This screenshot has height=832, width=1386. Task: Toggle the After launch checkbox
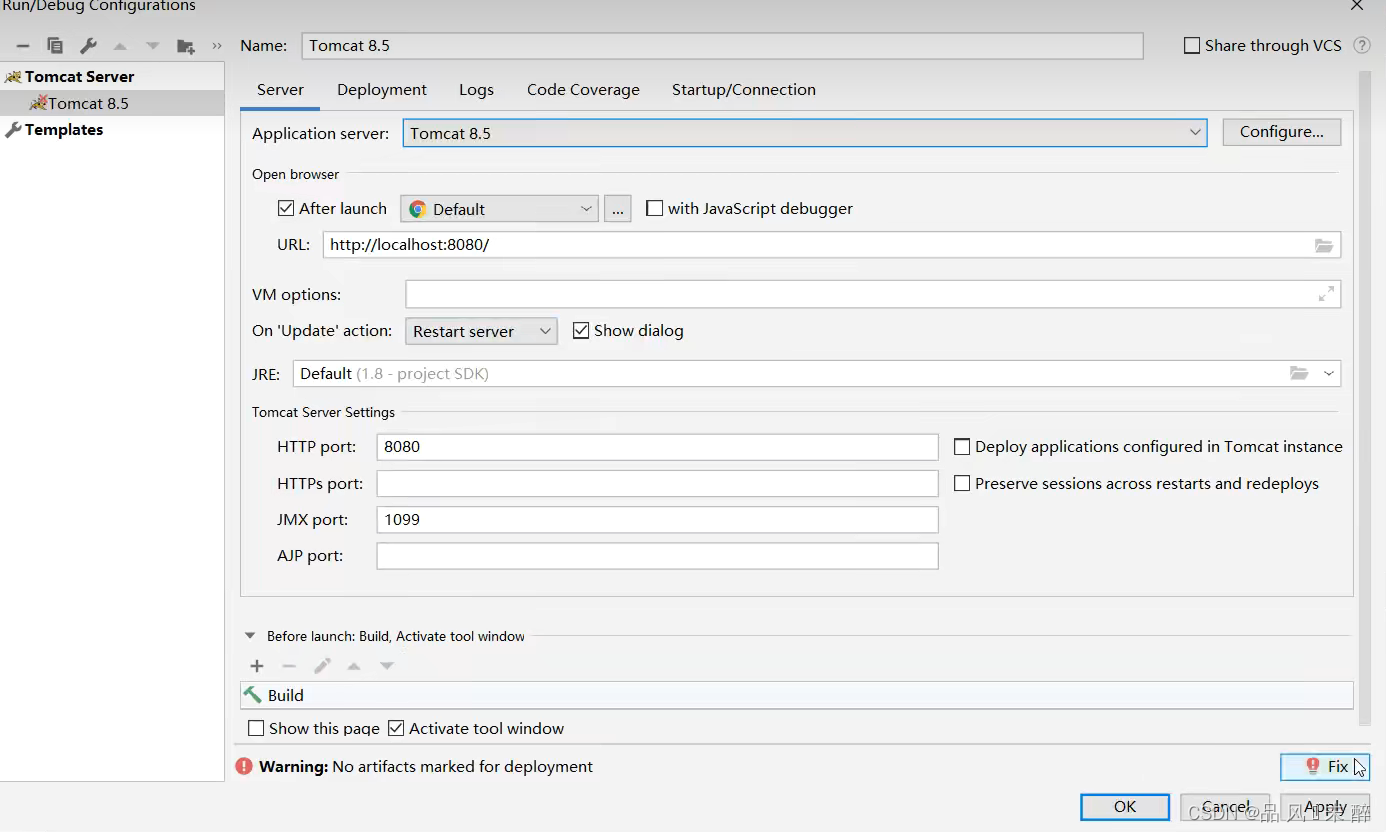point(286,208)
